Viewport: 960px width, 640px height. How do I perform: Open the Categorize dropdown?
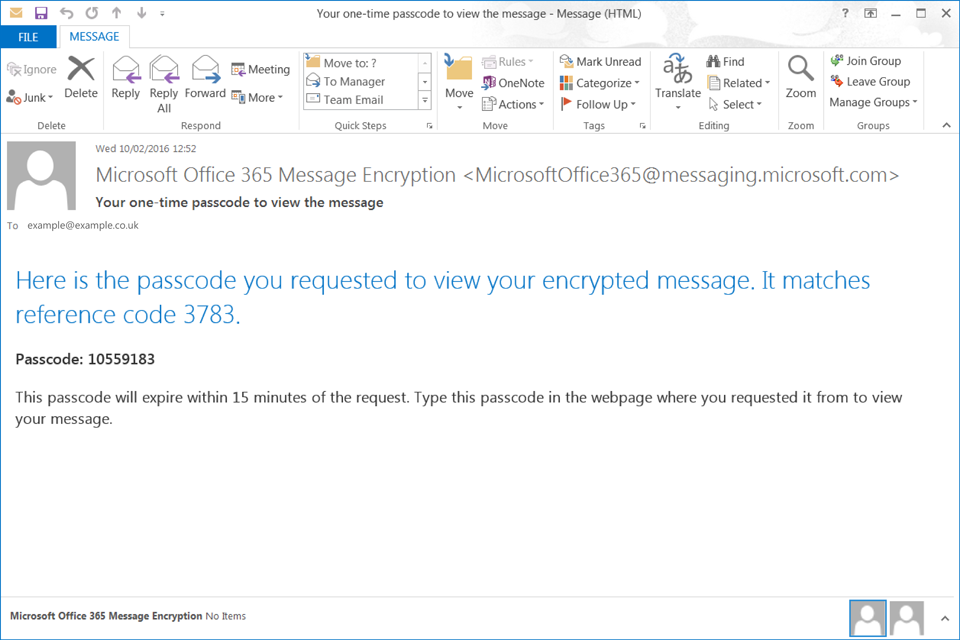pos(599,83)
